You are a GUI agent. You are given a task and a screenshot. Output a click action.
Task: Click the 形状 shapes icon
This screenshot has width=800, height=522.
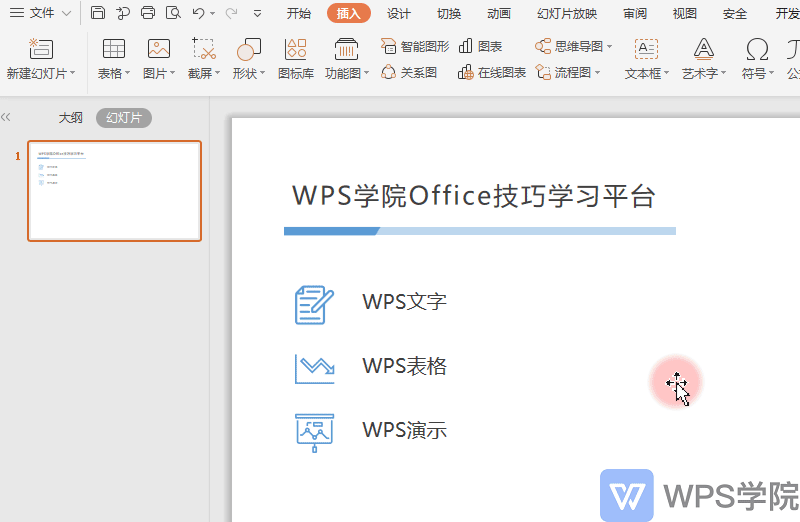click(x=248, y=49)
